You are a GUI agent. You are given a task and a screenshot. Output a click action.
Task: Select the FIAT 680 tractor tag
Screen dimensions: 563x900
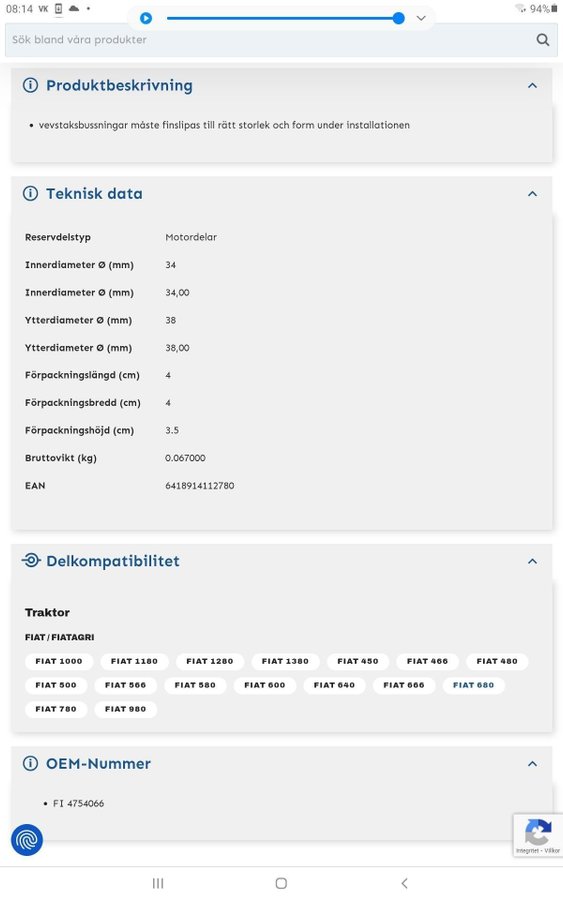point(473,685)
